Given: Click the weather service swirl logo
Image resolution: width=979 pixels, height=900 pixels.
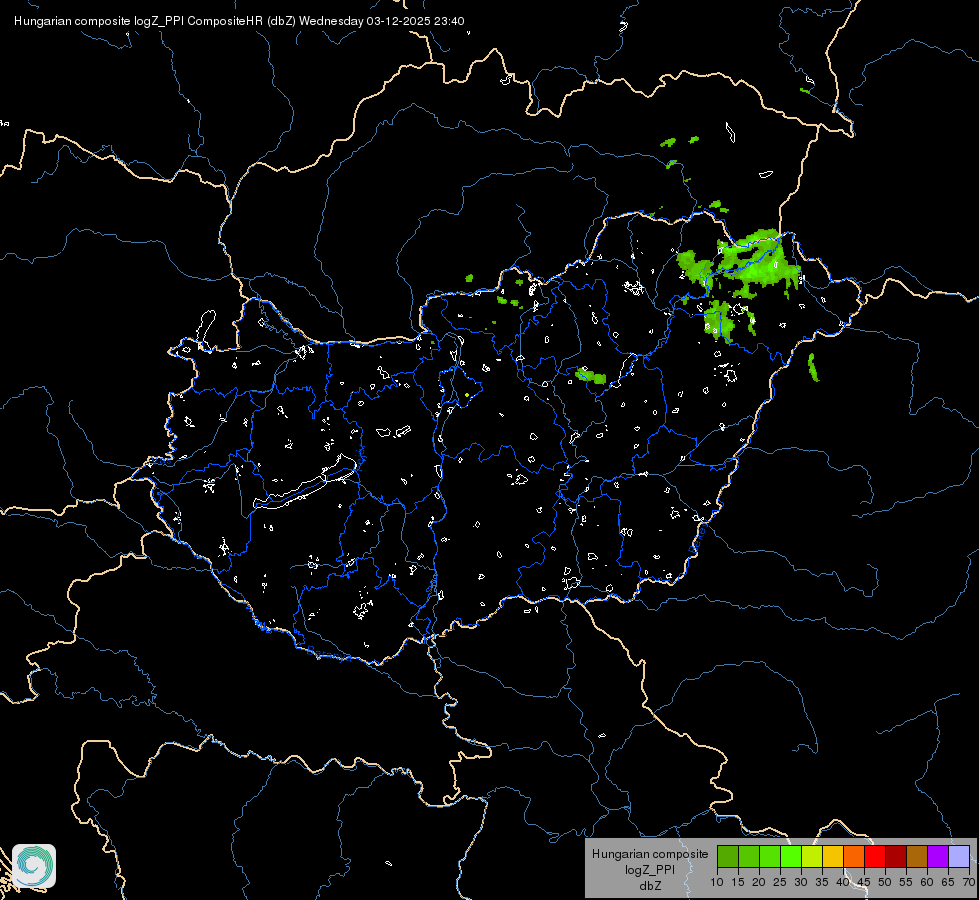Looking at the screenshot, I should click(x=34, y=866).
